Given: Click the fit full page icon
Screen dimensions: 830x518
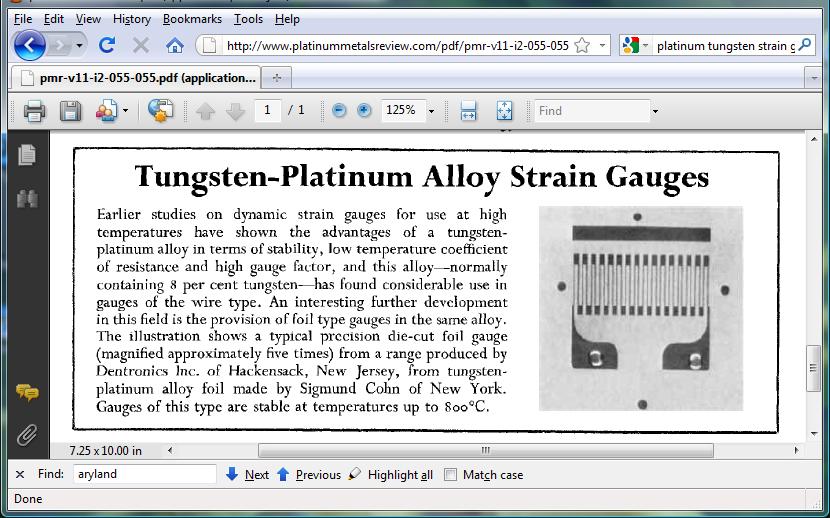Looking at the screenshot, I should (504, 111).
